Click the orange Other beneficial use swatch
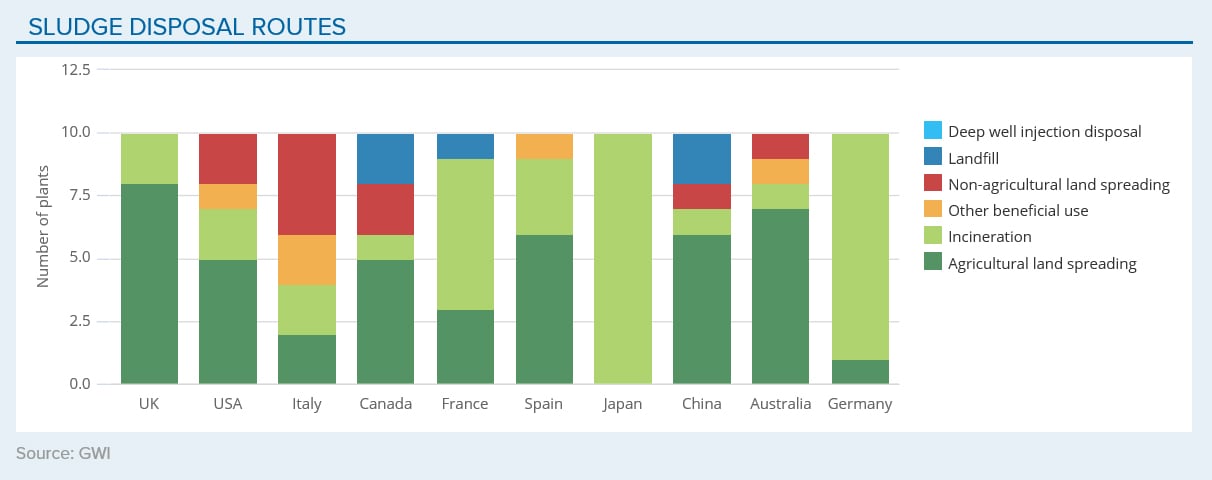 (932, 211)
